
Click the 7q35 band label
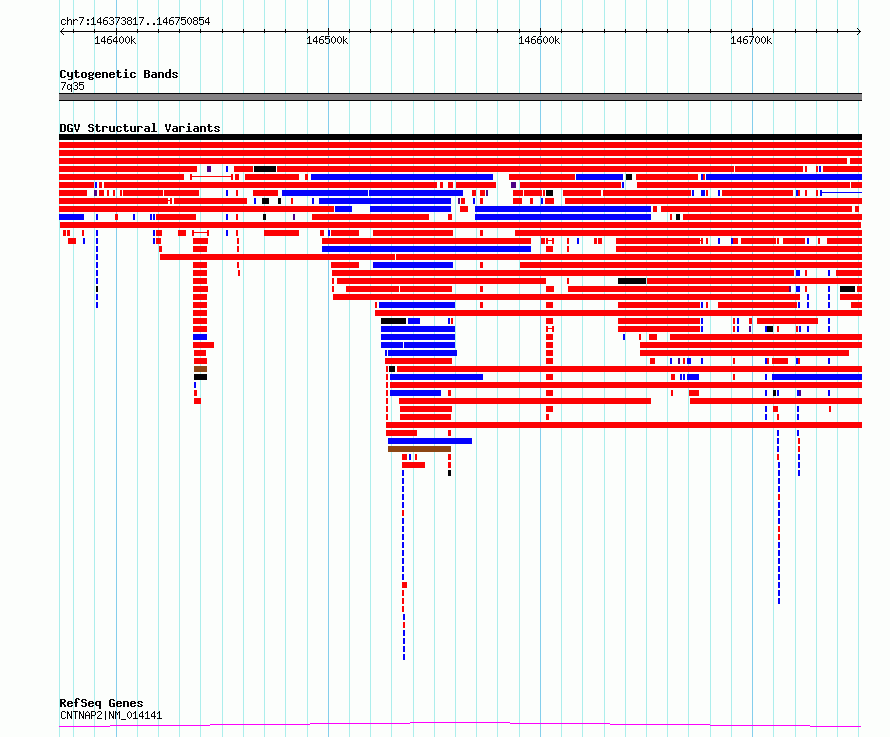[72, 86]
